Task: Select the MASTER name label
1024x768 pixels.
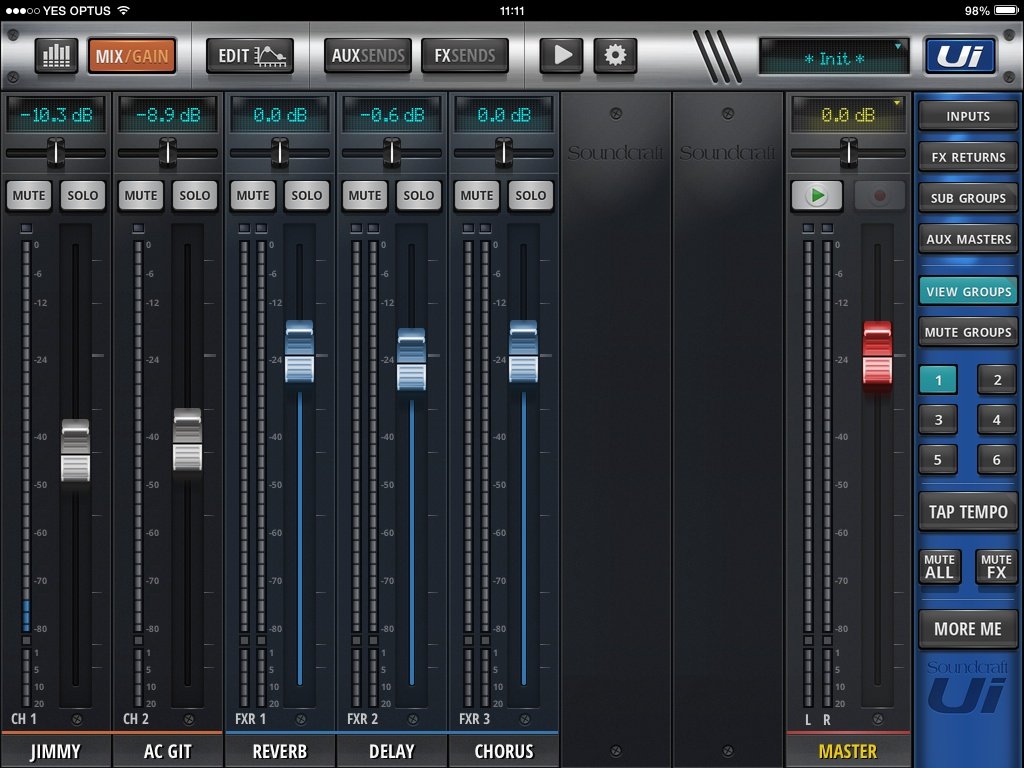Action: (848, 751)
